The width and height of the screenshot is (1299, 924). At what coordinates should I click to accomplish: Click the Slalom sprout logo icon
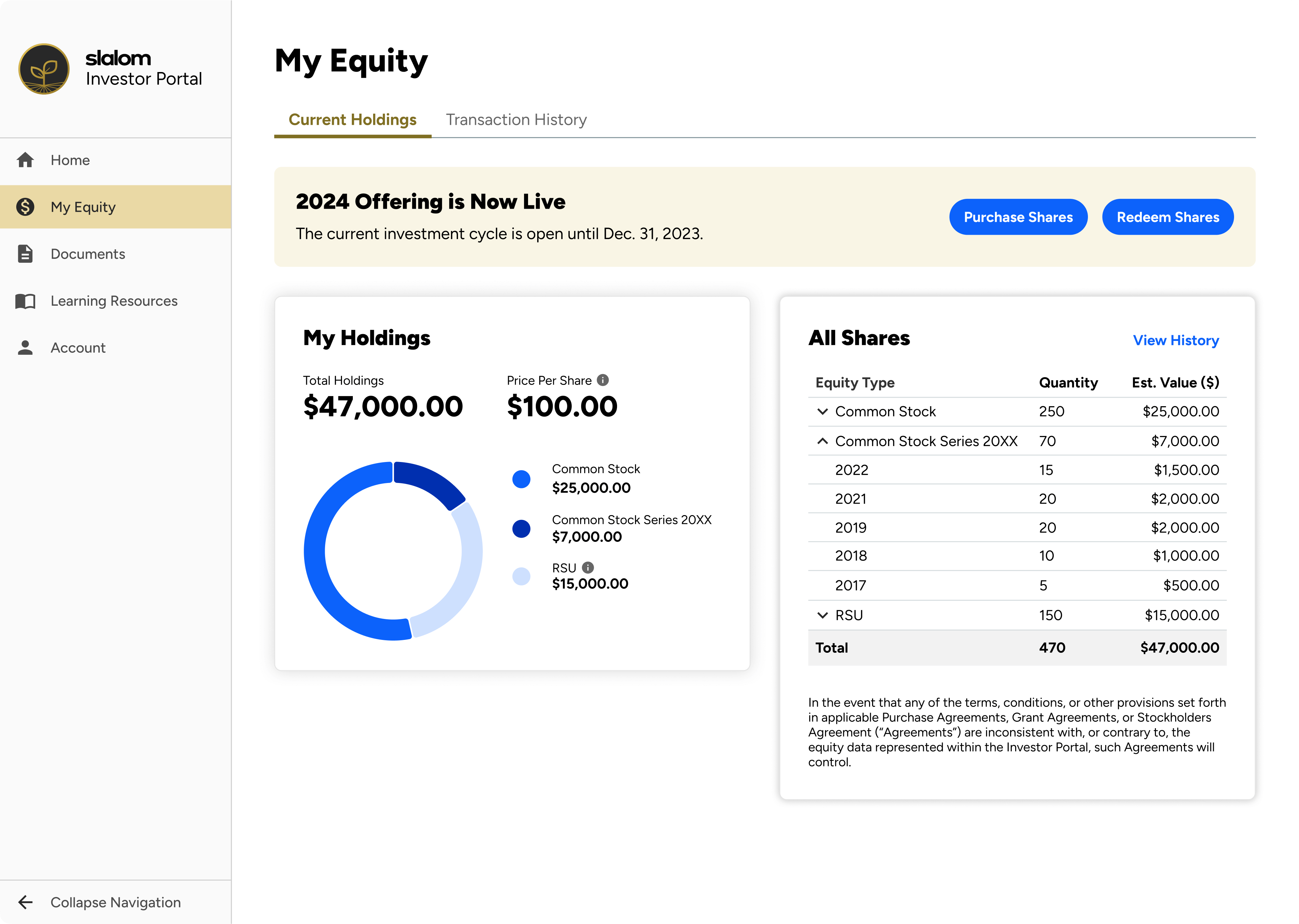(44, 69)
